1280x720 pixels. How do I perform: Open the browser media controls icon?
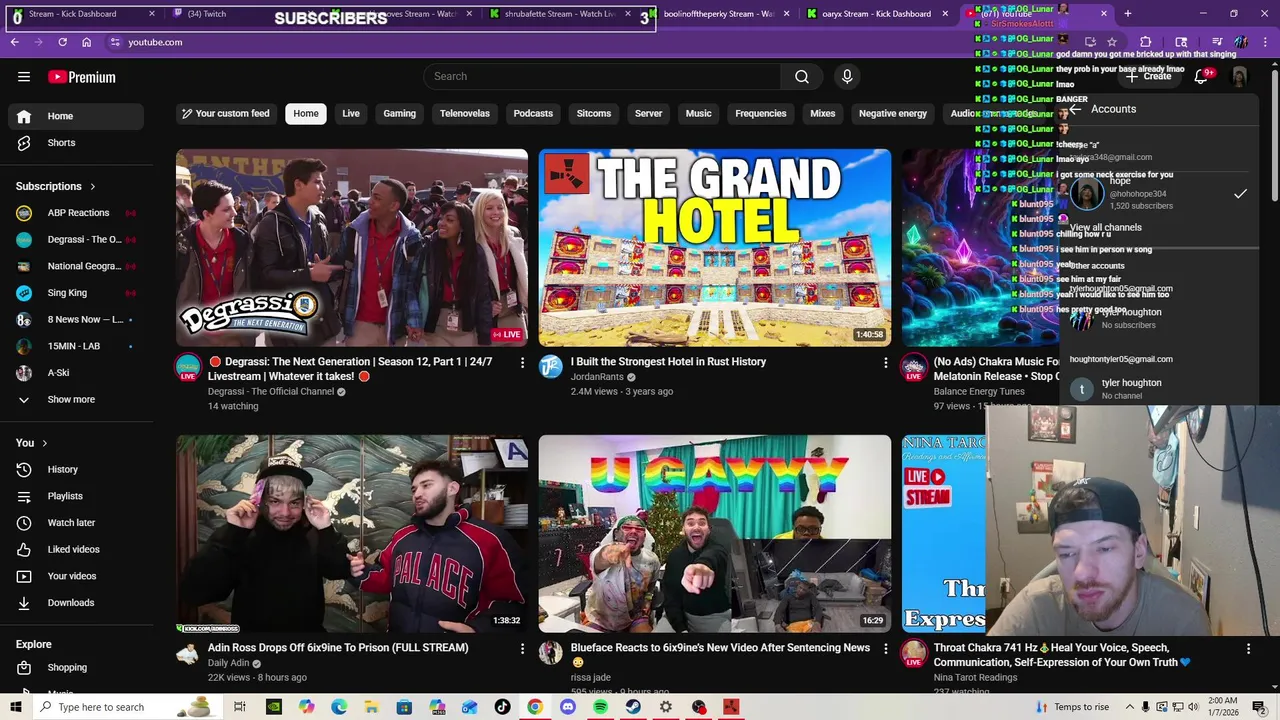[x=1217, y=42]
